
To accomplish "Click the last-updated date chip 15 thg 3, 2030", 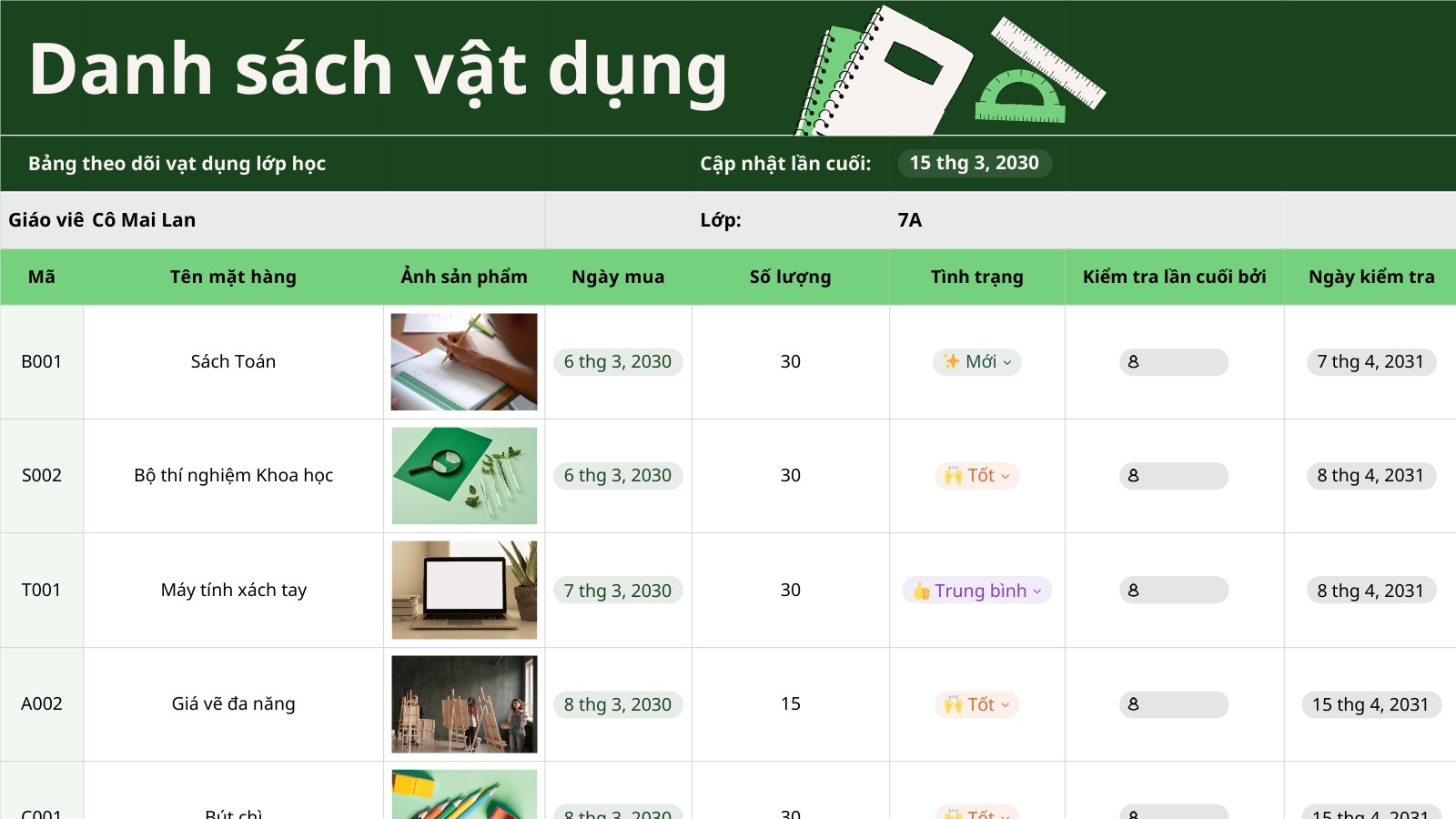I will click(x=975, y=163).
